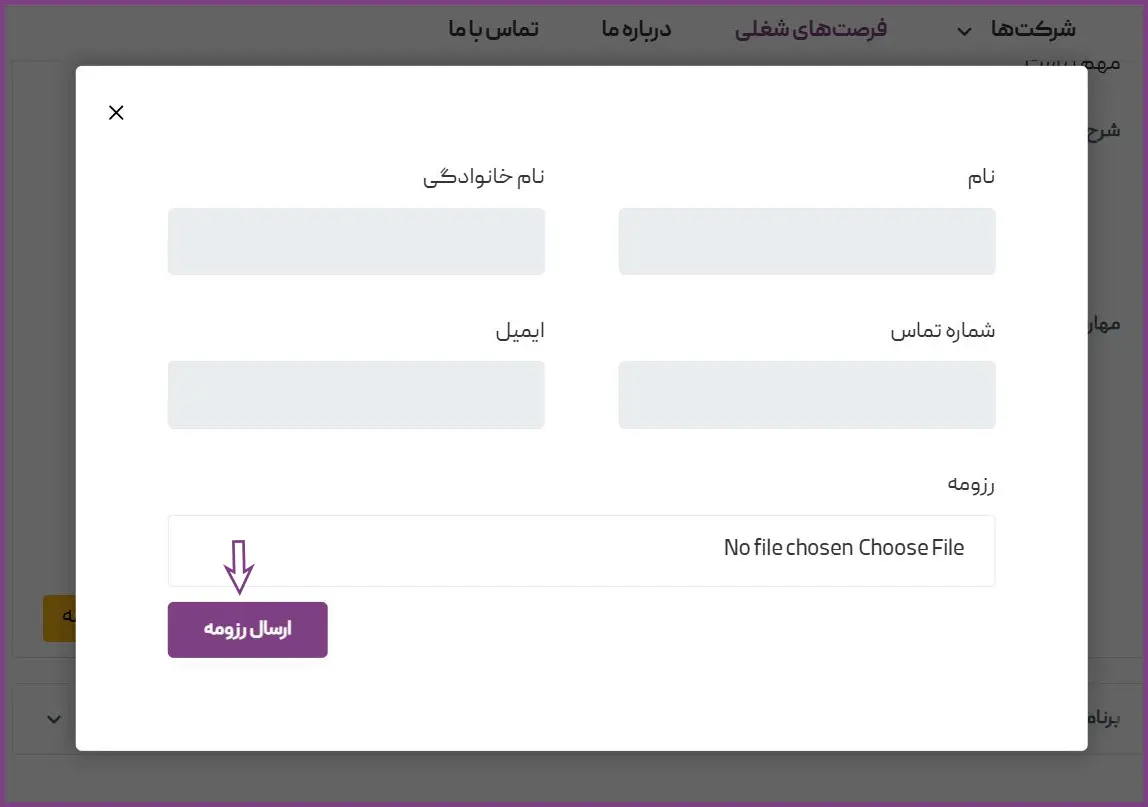The image size is (1148, 807).
Task: Go to فرصت‌های شغلی in navigation
Action: pyautogui.click(x=811, y=29)
